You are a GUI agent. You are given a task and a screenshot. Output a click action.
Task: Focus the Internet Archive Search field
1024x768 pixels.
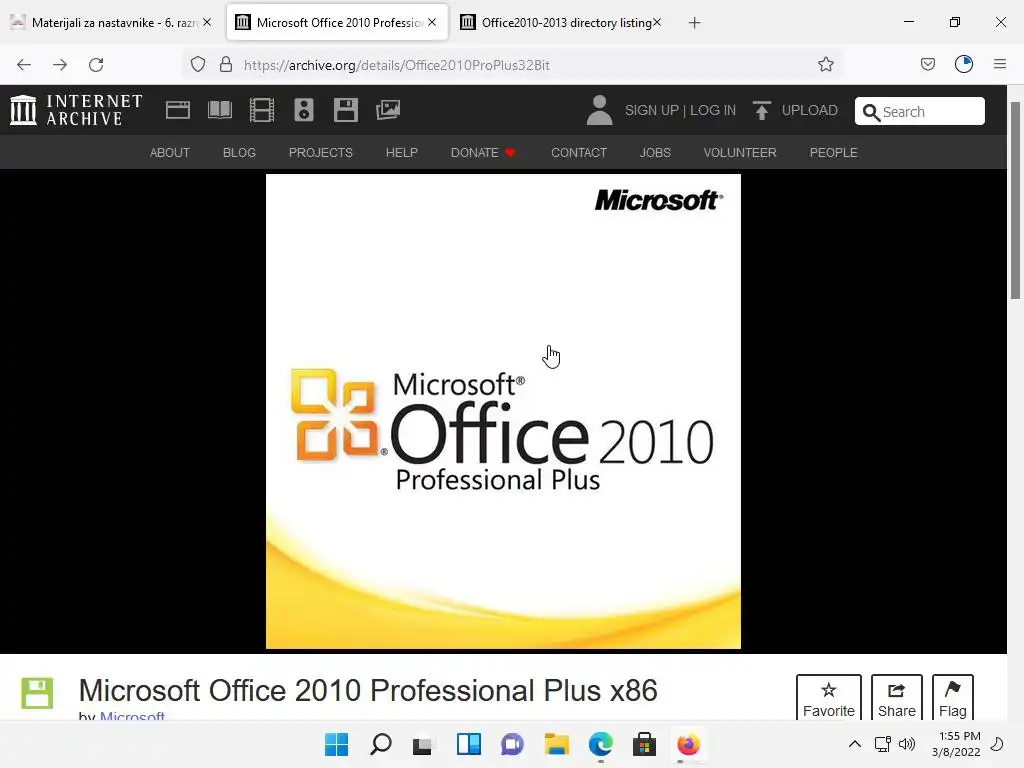tap(920, 112)
